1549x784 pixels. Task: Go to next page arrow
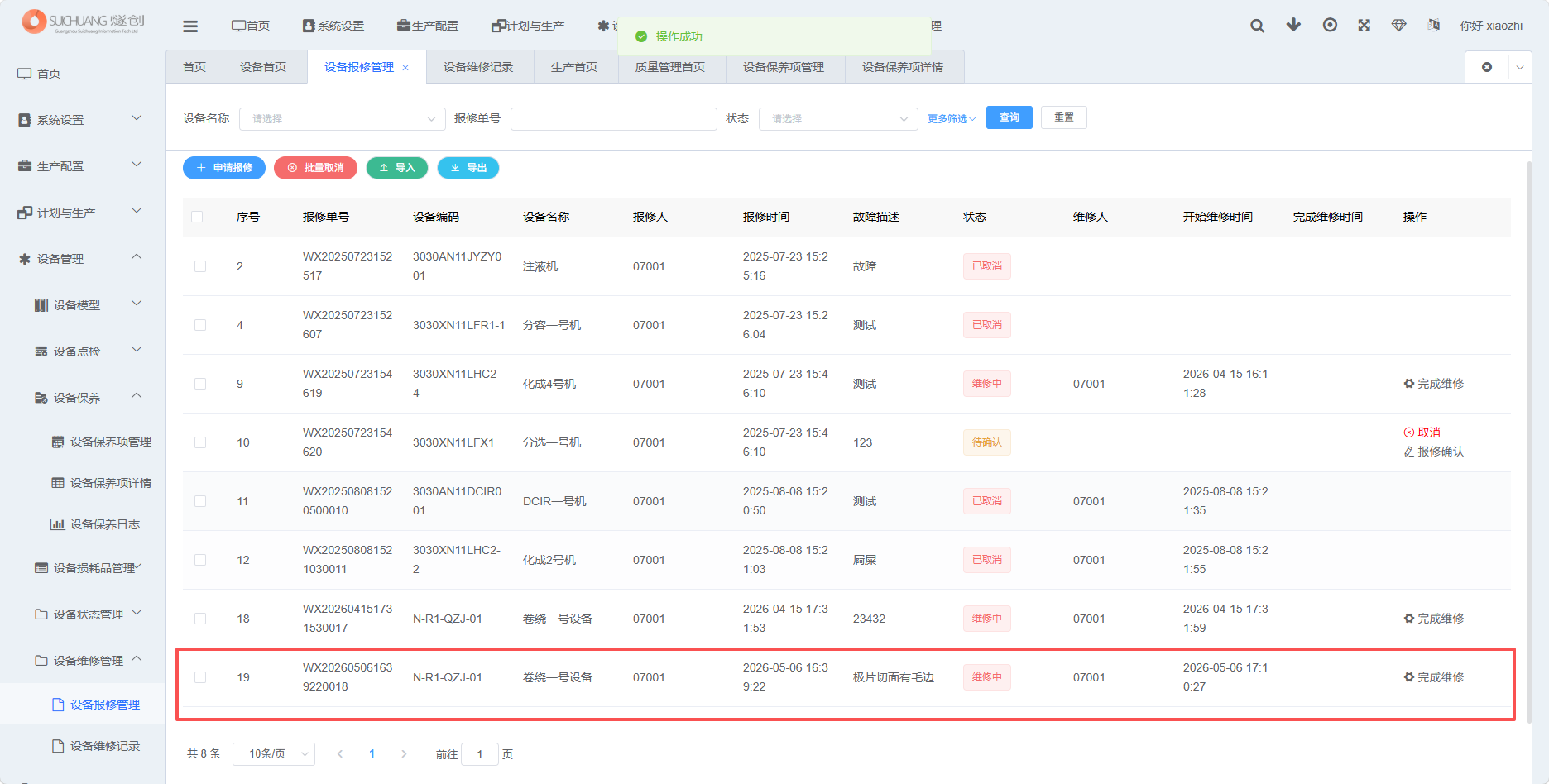click(x=404, y=754)
